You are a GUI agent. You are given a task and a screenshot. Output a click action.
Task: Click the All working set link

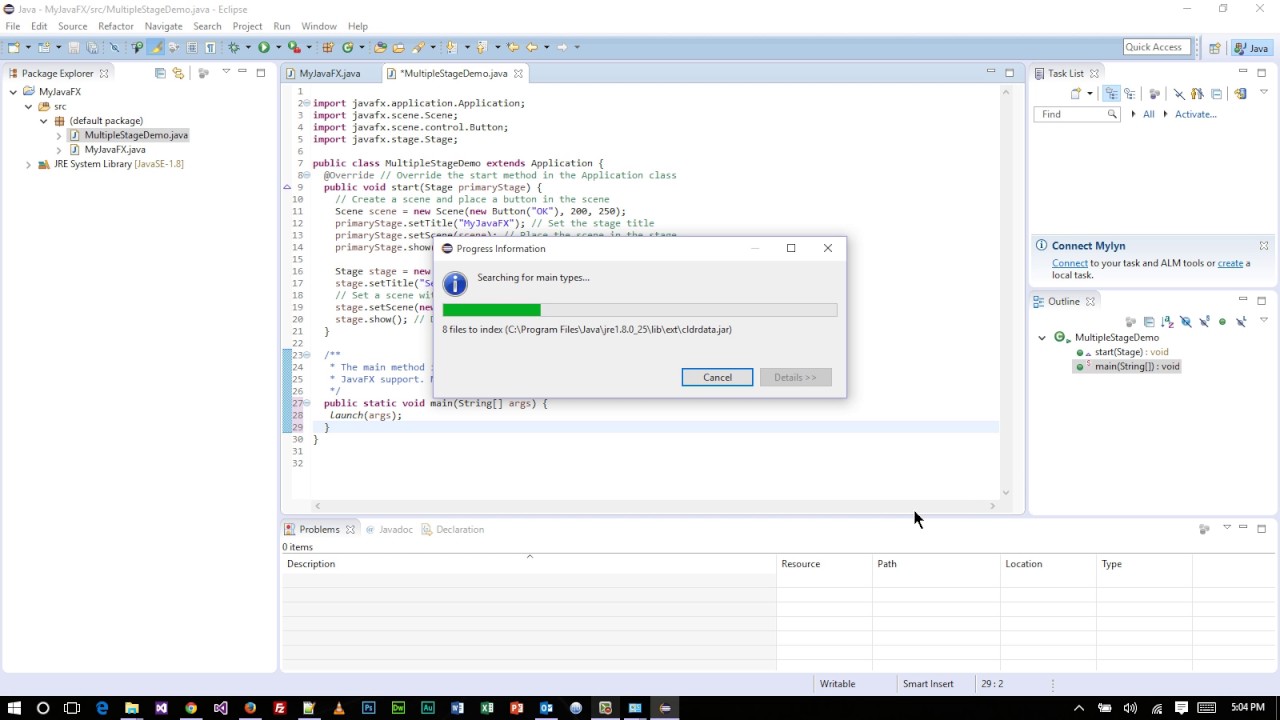point(1148,114)
